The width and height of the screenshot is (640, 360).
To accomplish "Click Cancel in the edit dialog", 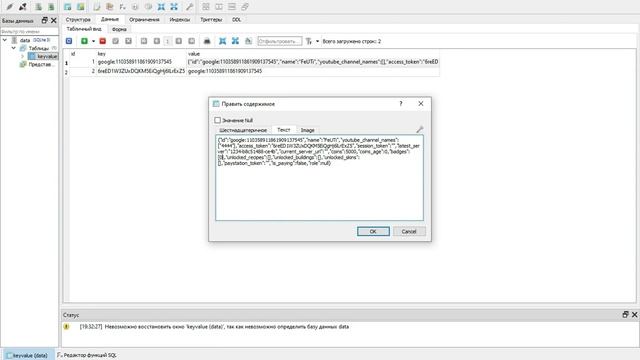I will (409, 231).
